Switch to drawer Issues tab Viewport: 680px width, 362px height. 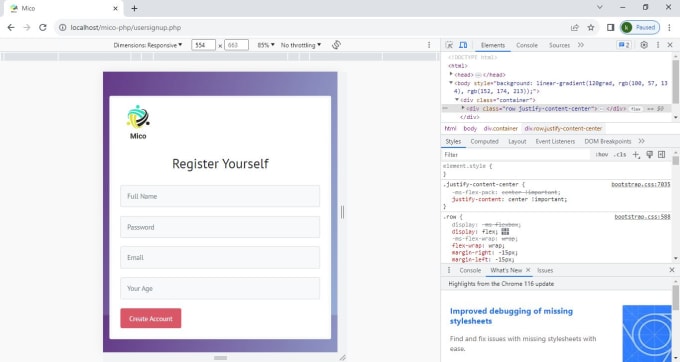click(545, 270)
